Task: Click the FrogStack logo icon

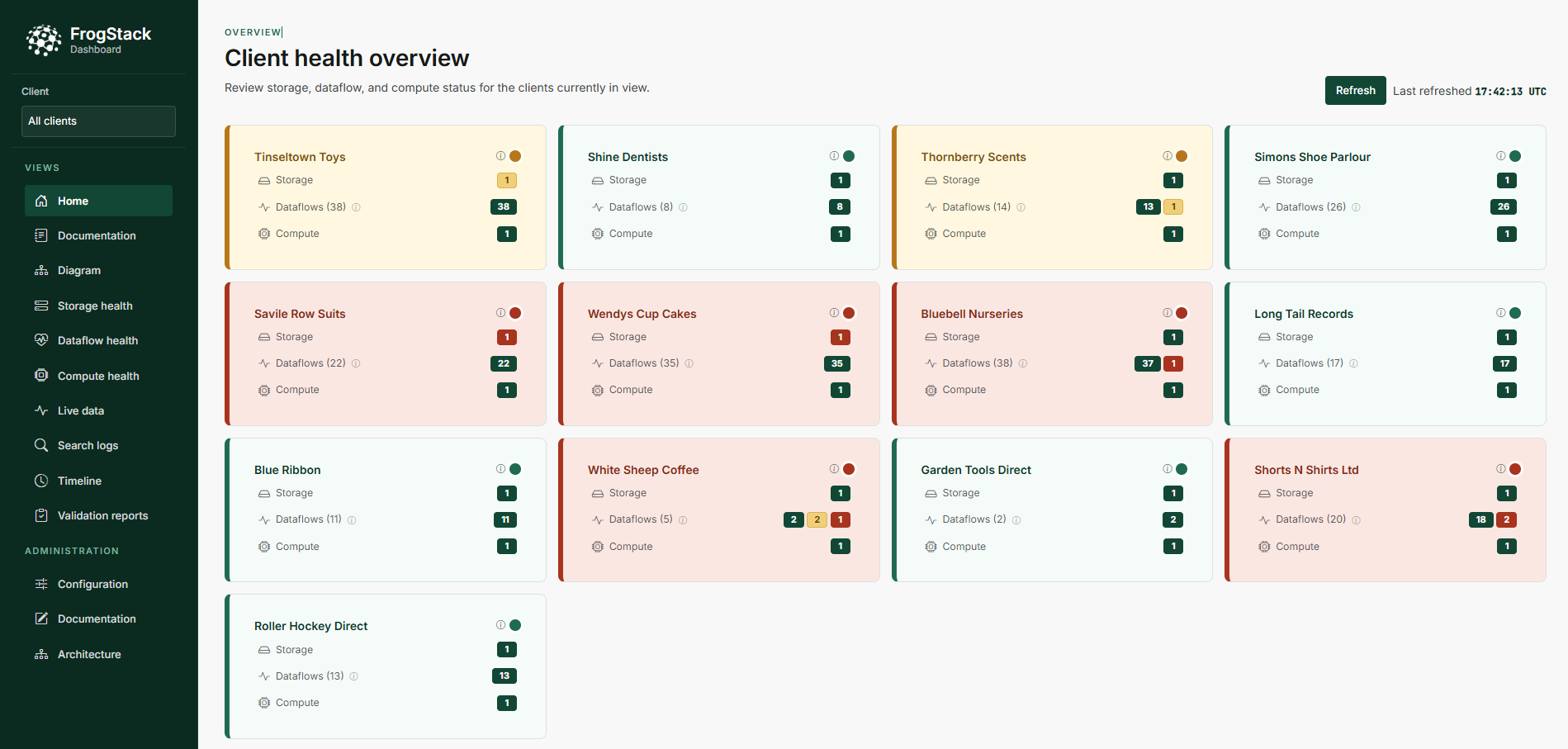Action: pyautogui.click(x=44, y=40)
